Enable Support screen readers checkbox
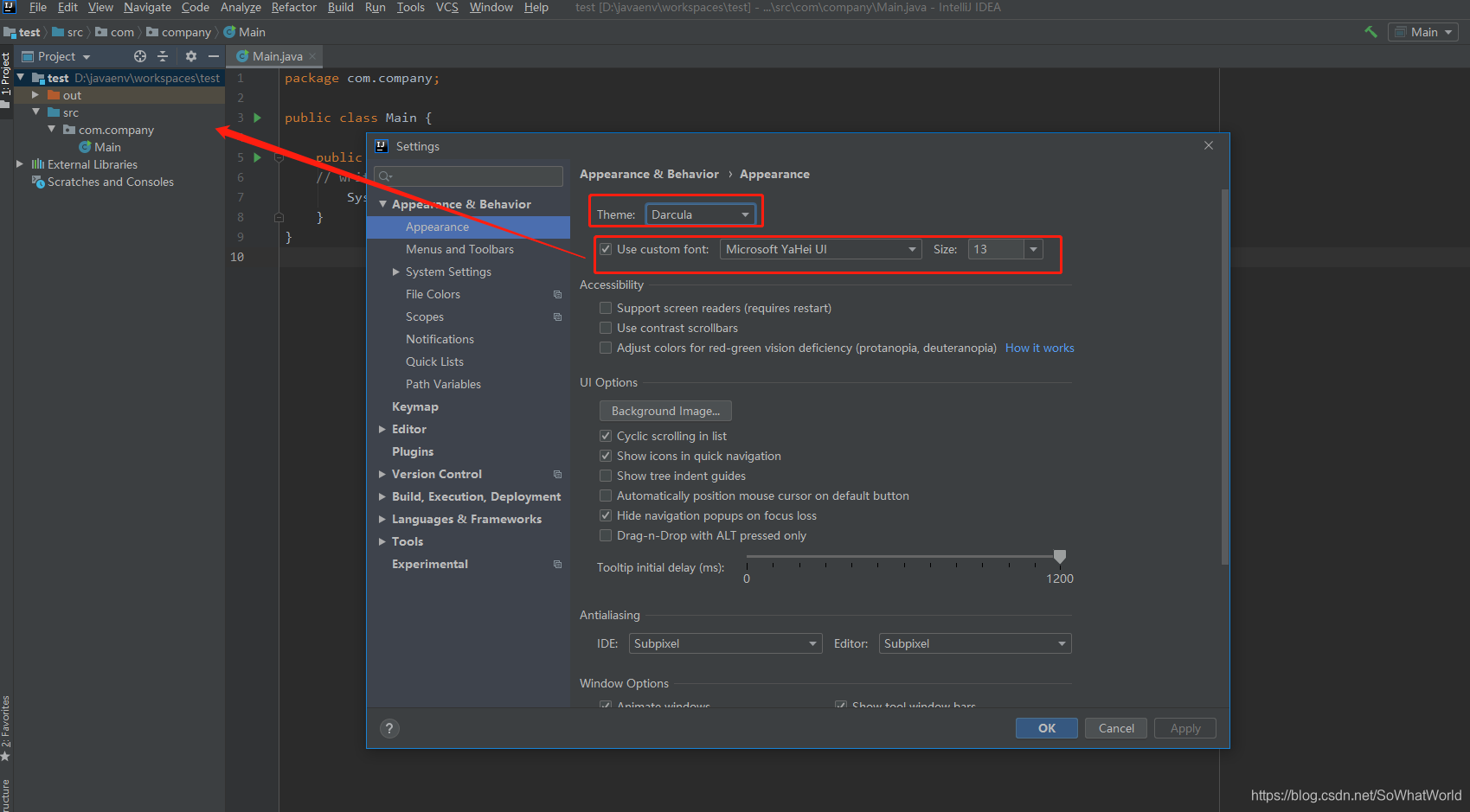This screenshot has width=1470, height=812. click(x=606, y=308)
